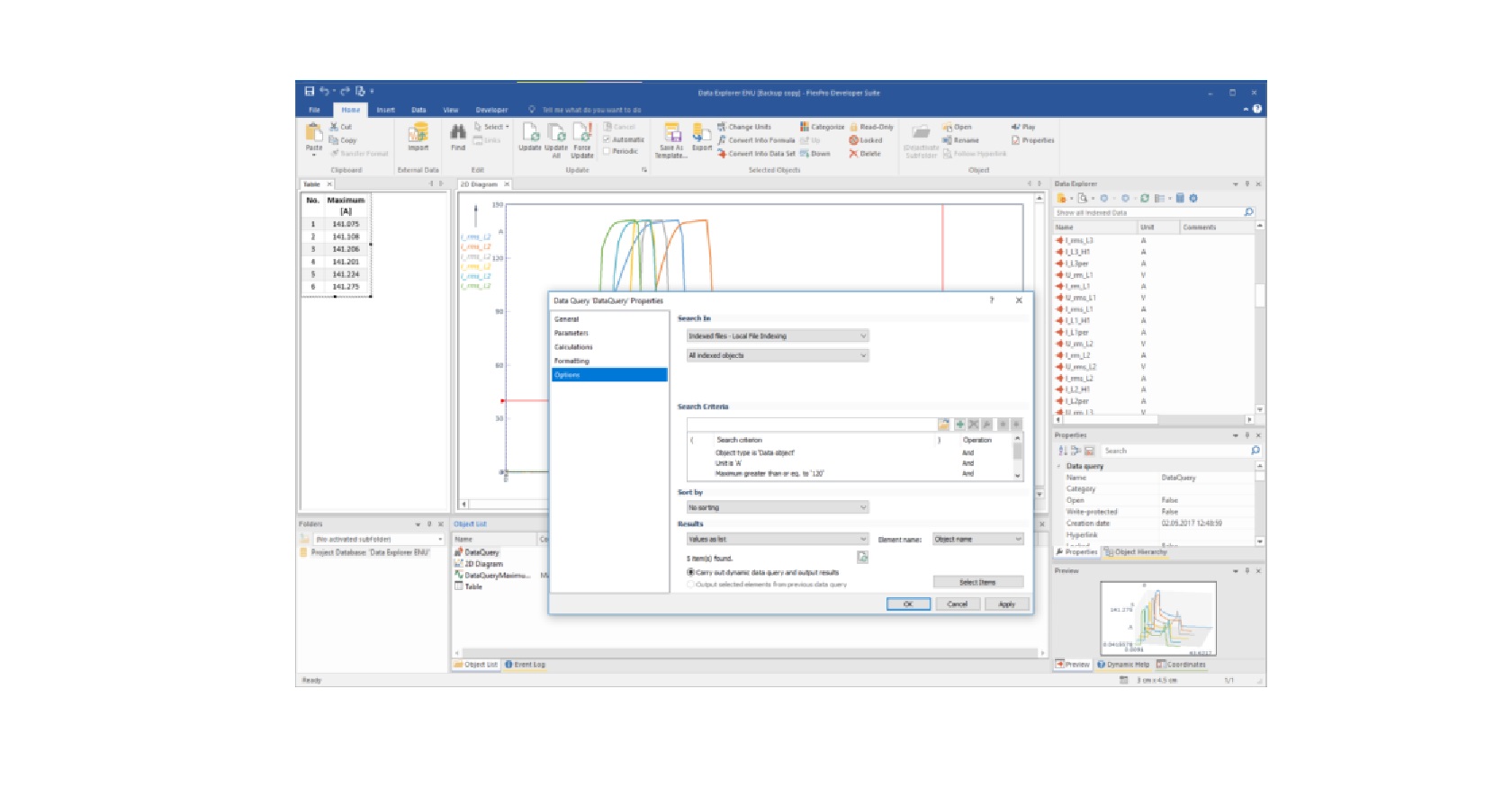Open the Element name Object name dropdown
The height and width of the screenshot is (796, 1512).
click(x=978, y=539)
